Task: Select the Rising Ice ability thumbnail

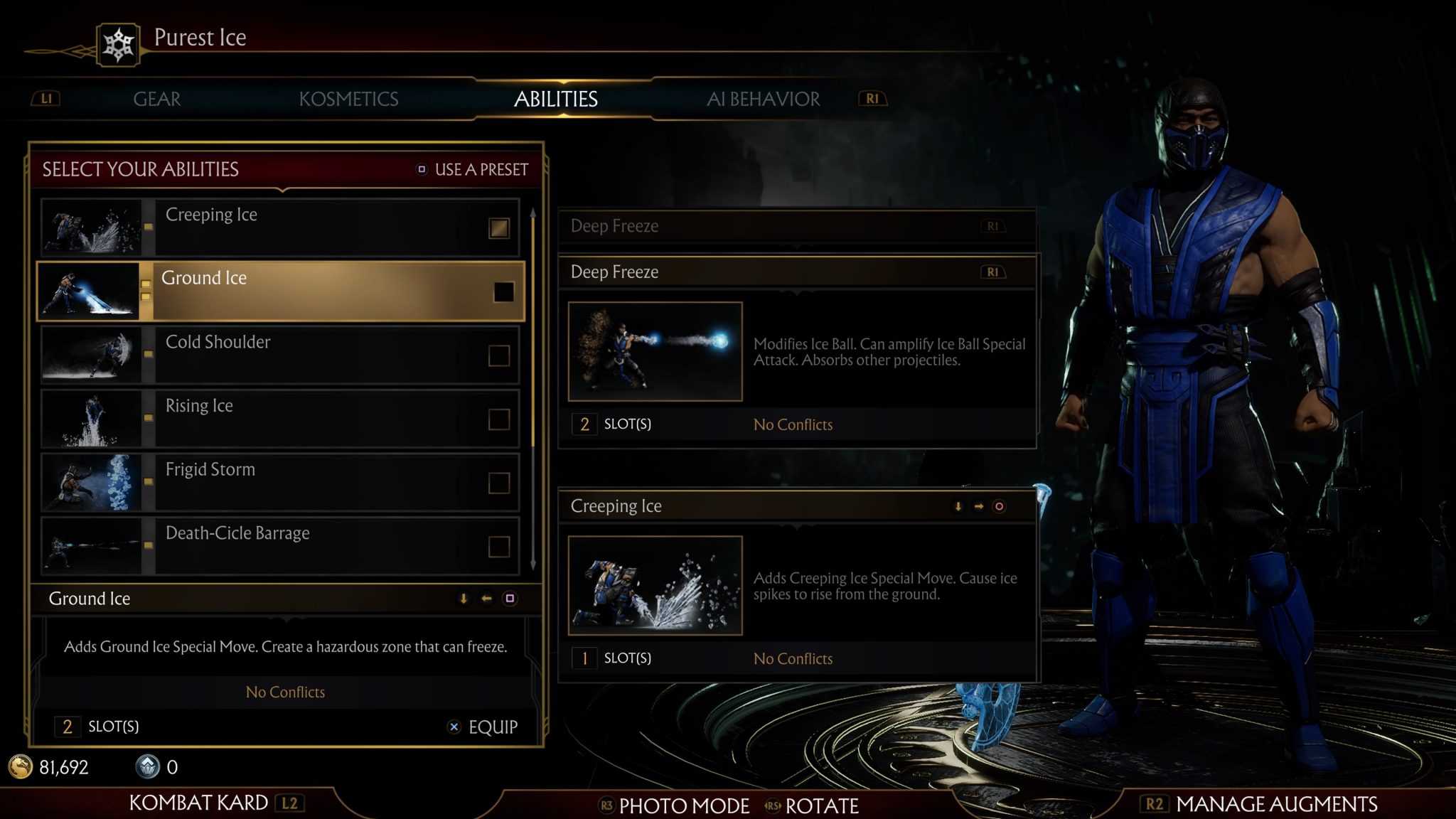Action: 92,419
